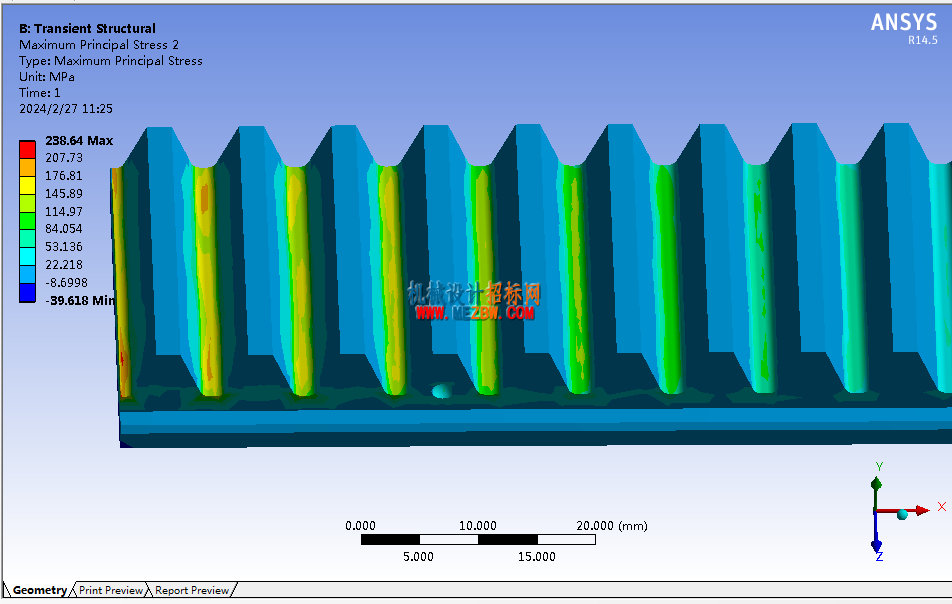Click the Y axis arrow of triad

876,484
